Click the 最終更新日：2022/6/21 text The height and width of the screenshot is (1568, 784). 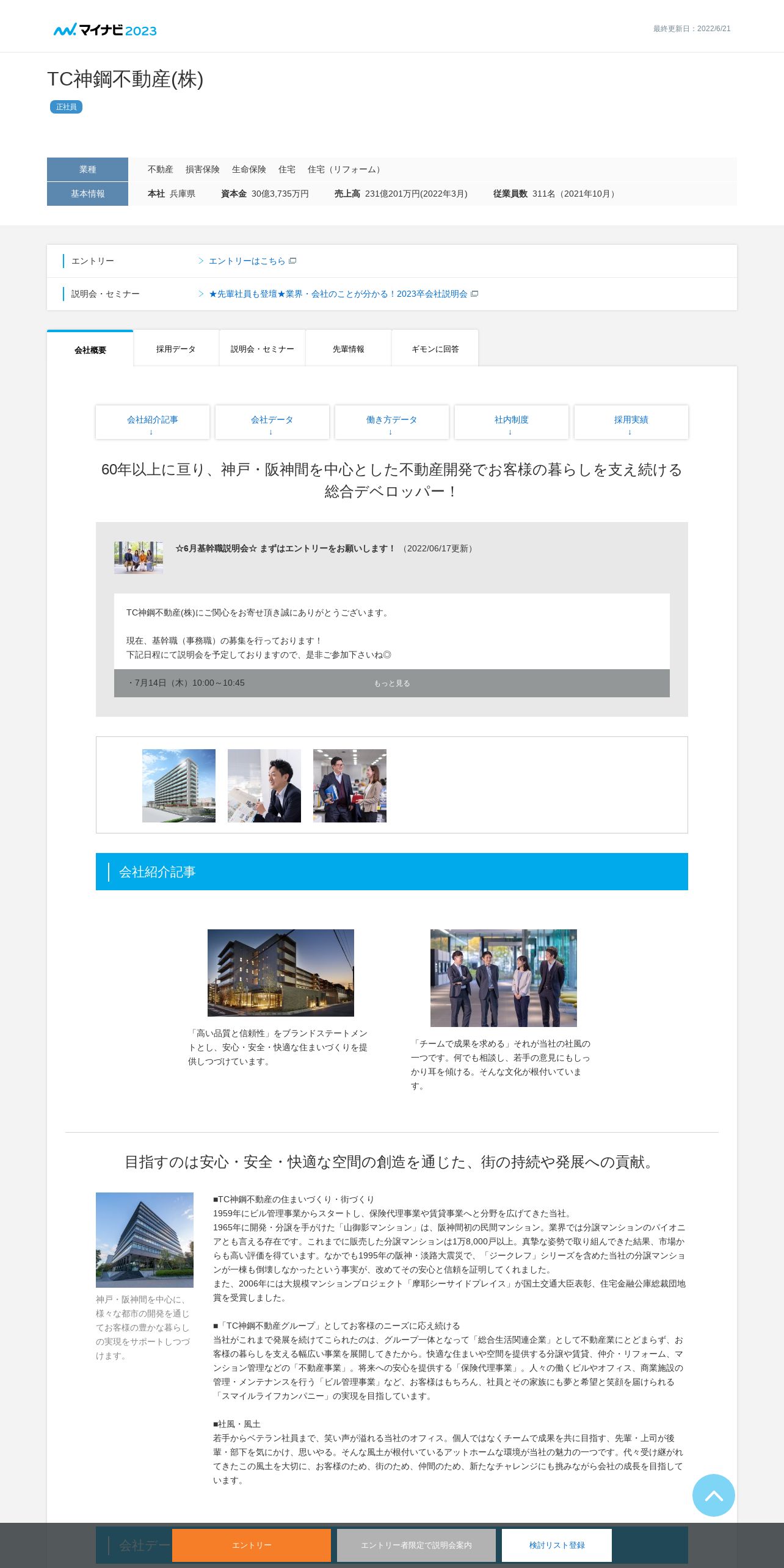[x=692, y=29]
